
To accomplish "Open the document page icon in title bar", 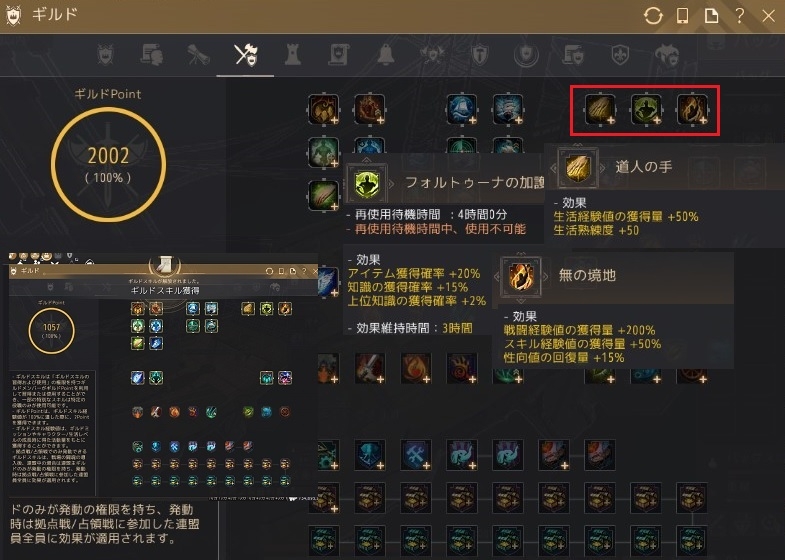I will [711, 16].
